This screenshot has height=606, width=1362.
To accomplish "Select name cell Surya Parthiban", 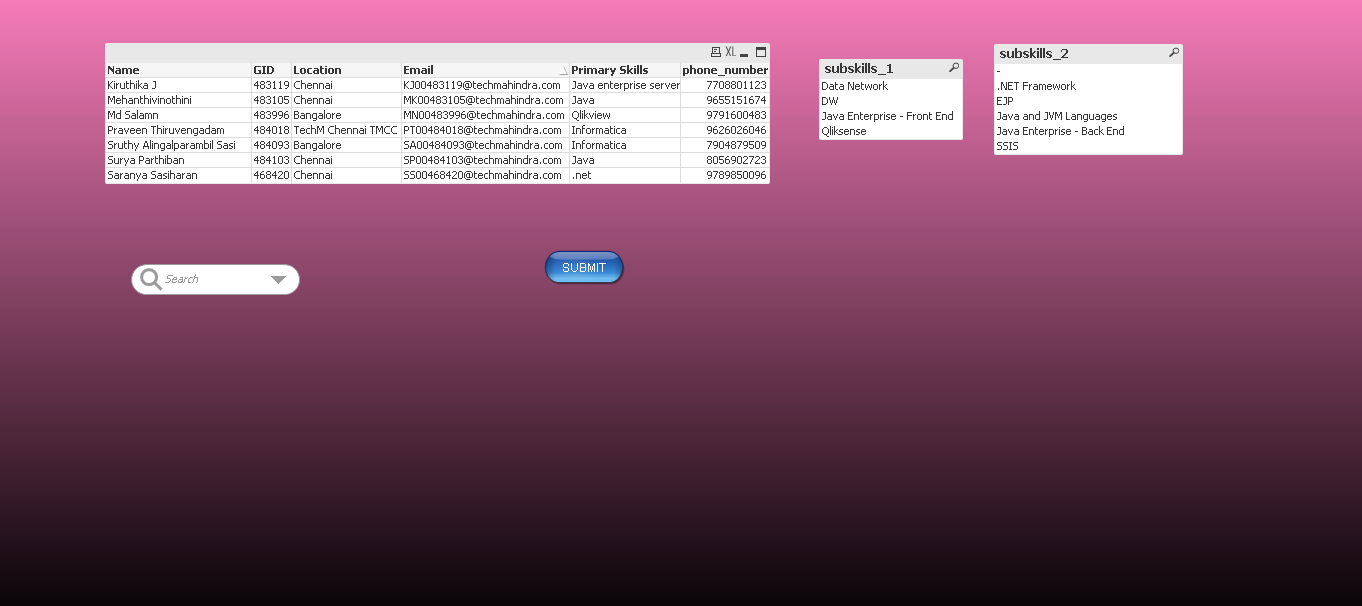I will coord(178,160).
